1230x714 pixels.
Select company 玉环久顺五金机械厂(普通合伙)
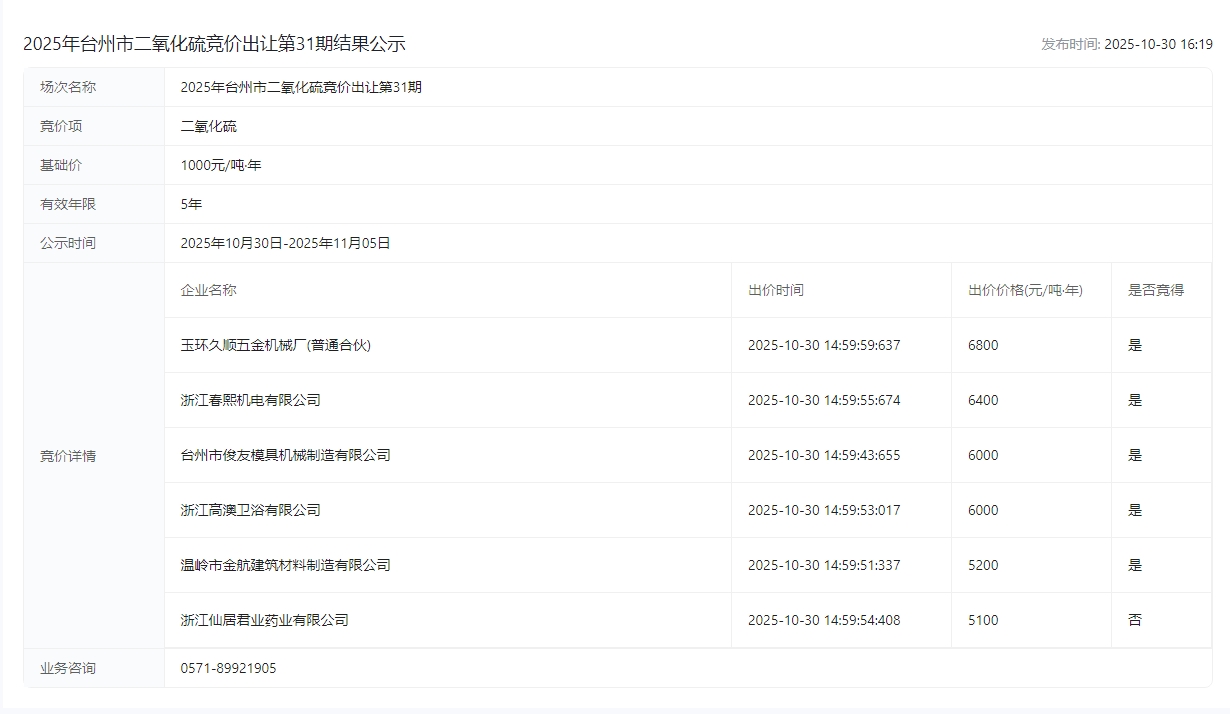275,345
